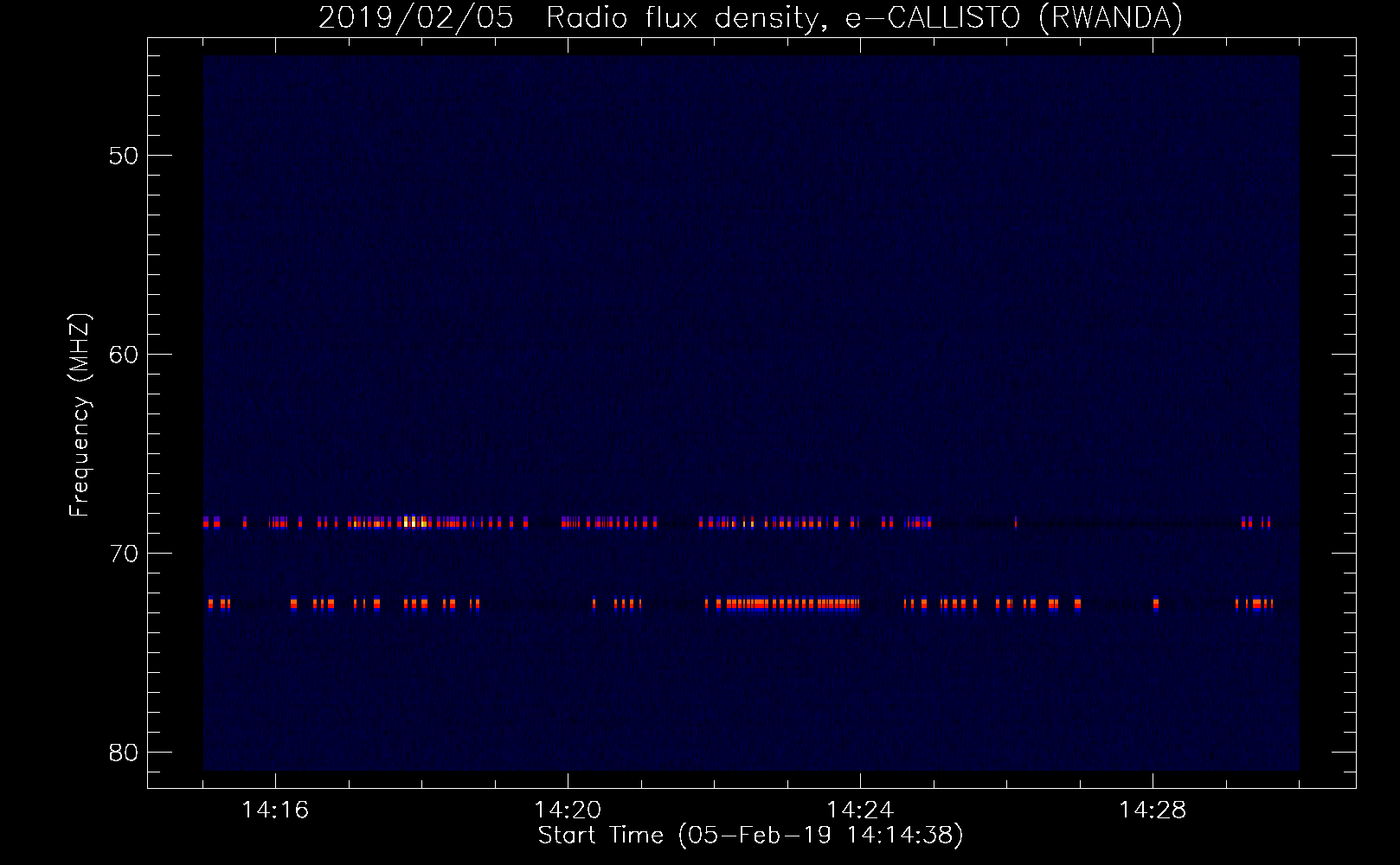
Task: Click the '14:20' time tick label
Action: pos(568,810)
